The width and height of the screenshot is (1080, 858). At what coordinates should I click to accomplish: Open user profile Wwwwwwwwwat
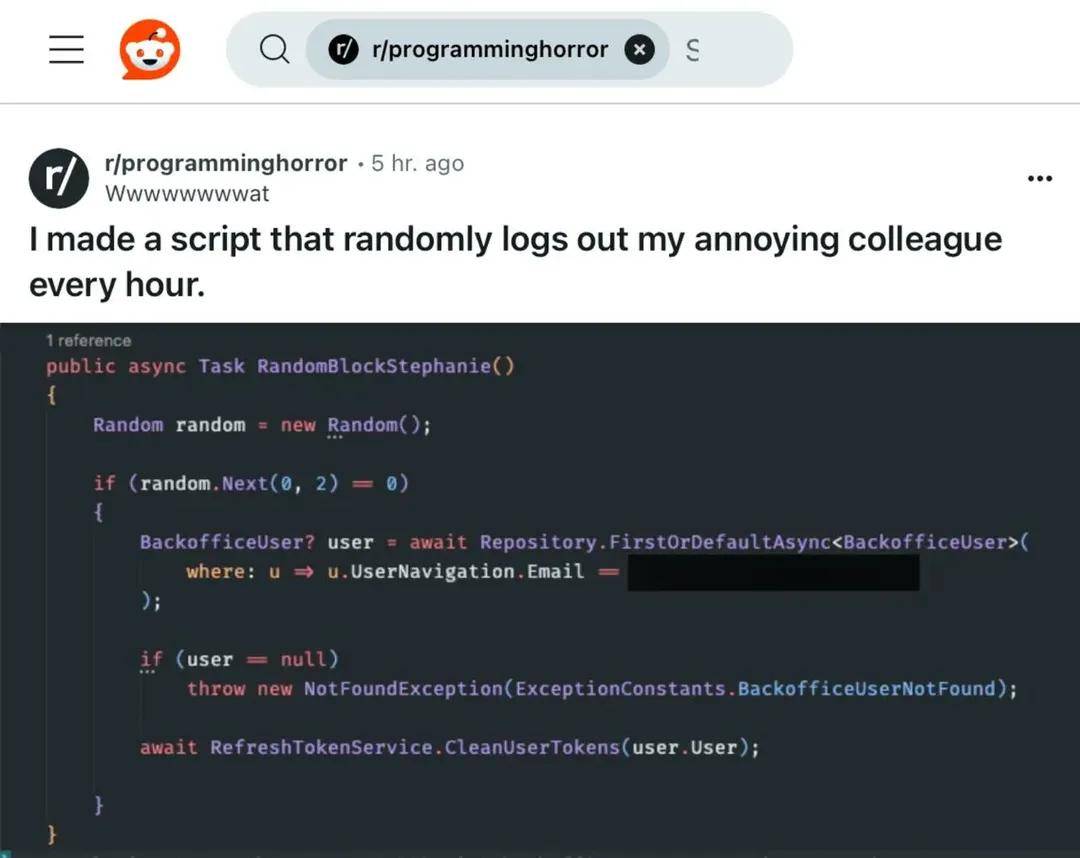tap(187, 193)
